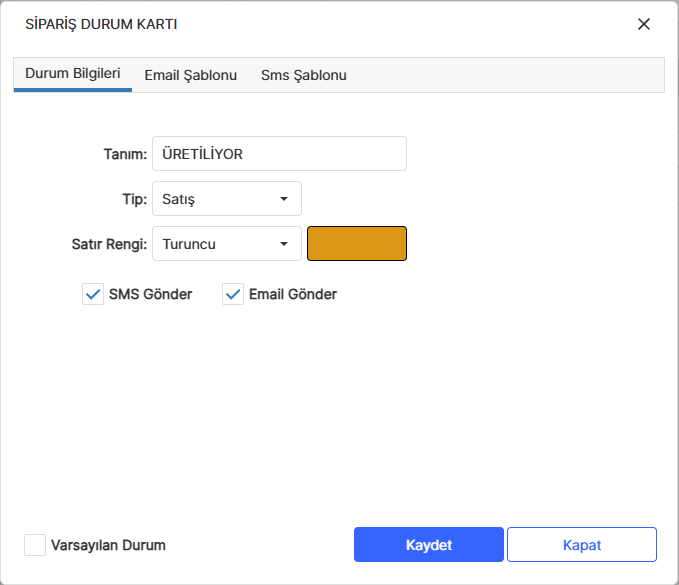679x585 pixels.
Task: Open the Sms Şablonu tab
Action: coord(304,75)
